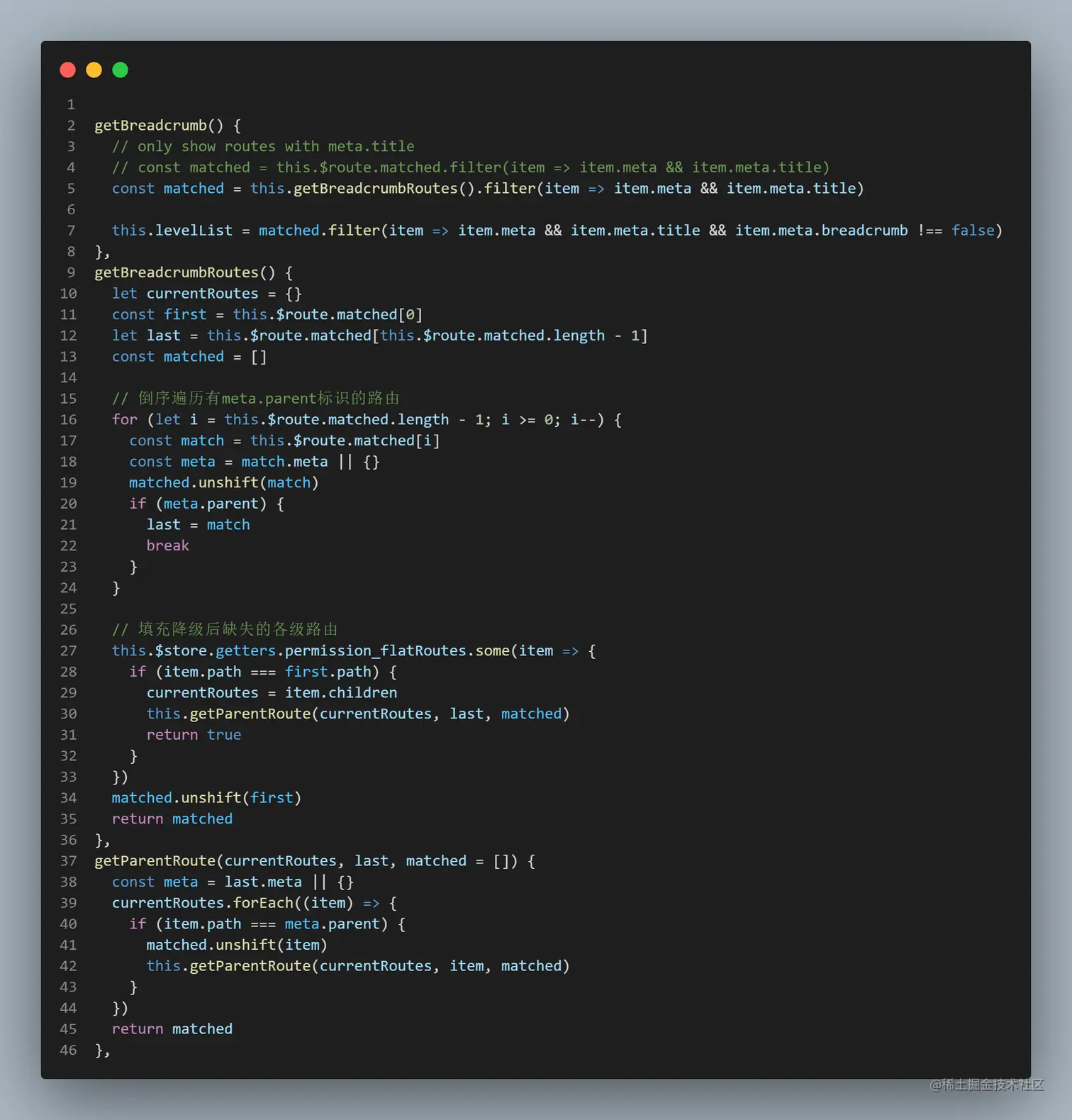
Task: Click the line "const meta = last.meta || {}"
Action: [x=233, y=882]
